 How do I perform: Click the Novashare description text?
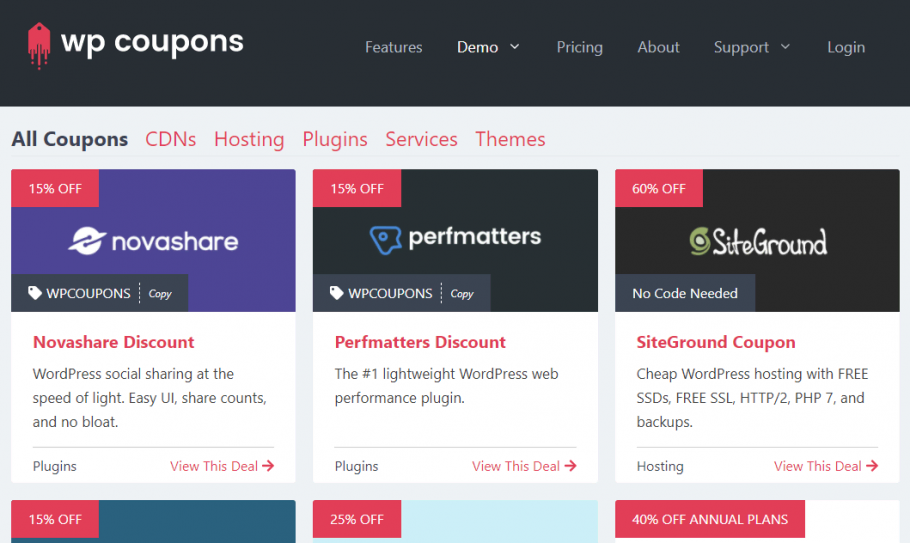click(x=150, y=398)
